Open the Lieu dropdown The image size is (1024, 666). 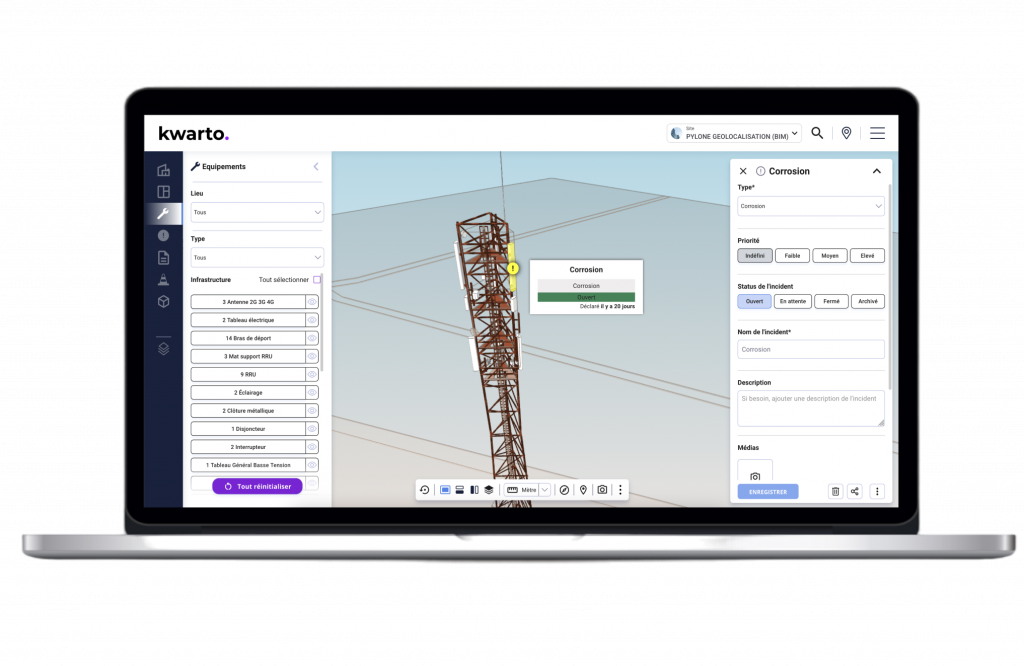pyautogui.click(x=257, y=212)
